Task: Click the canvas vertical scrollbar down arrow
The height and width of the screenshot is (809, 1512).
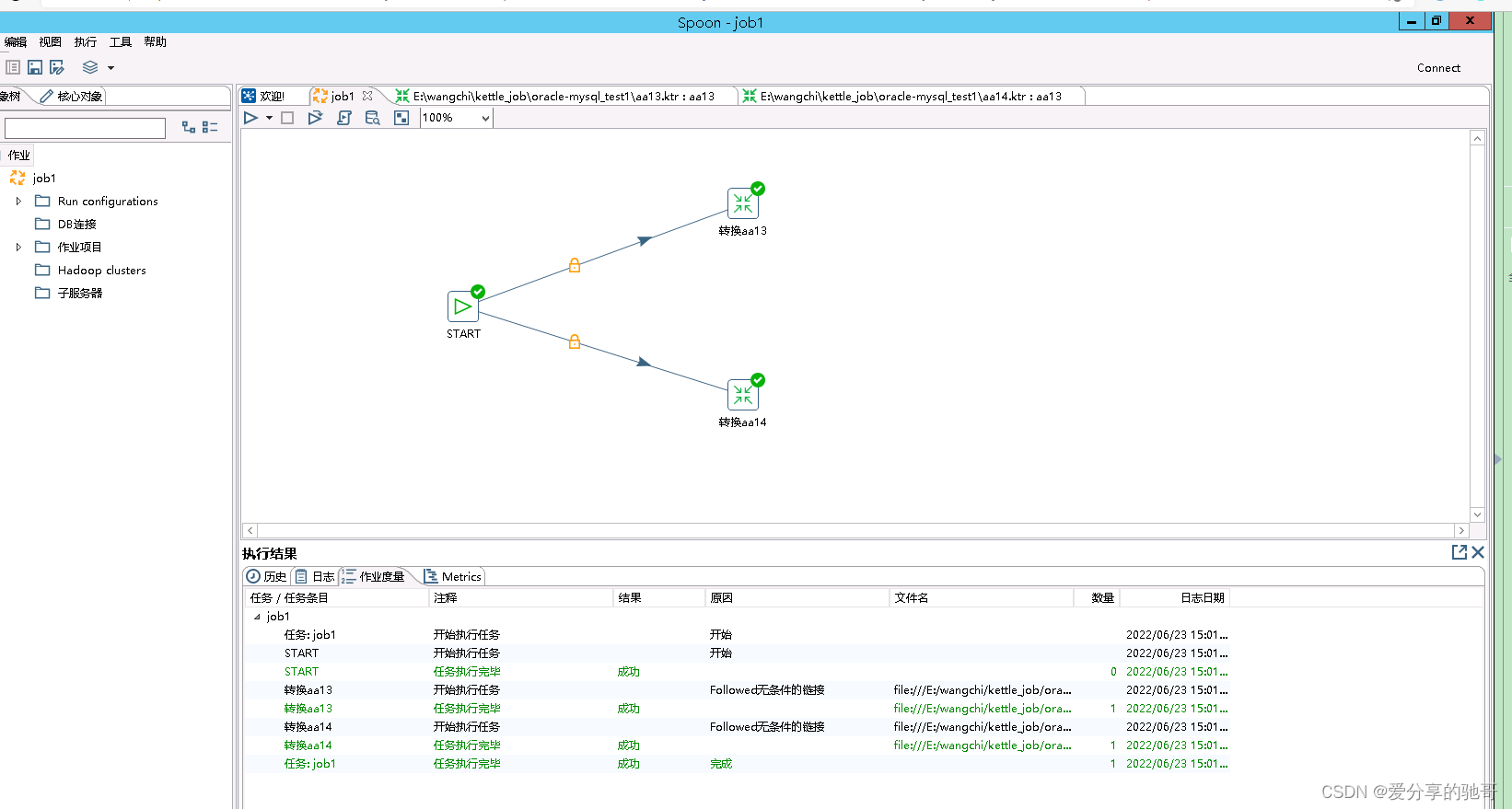Action: [1477, 515]
